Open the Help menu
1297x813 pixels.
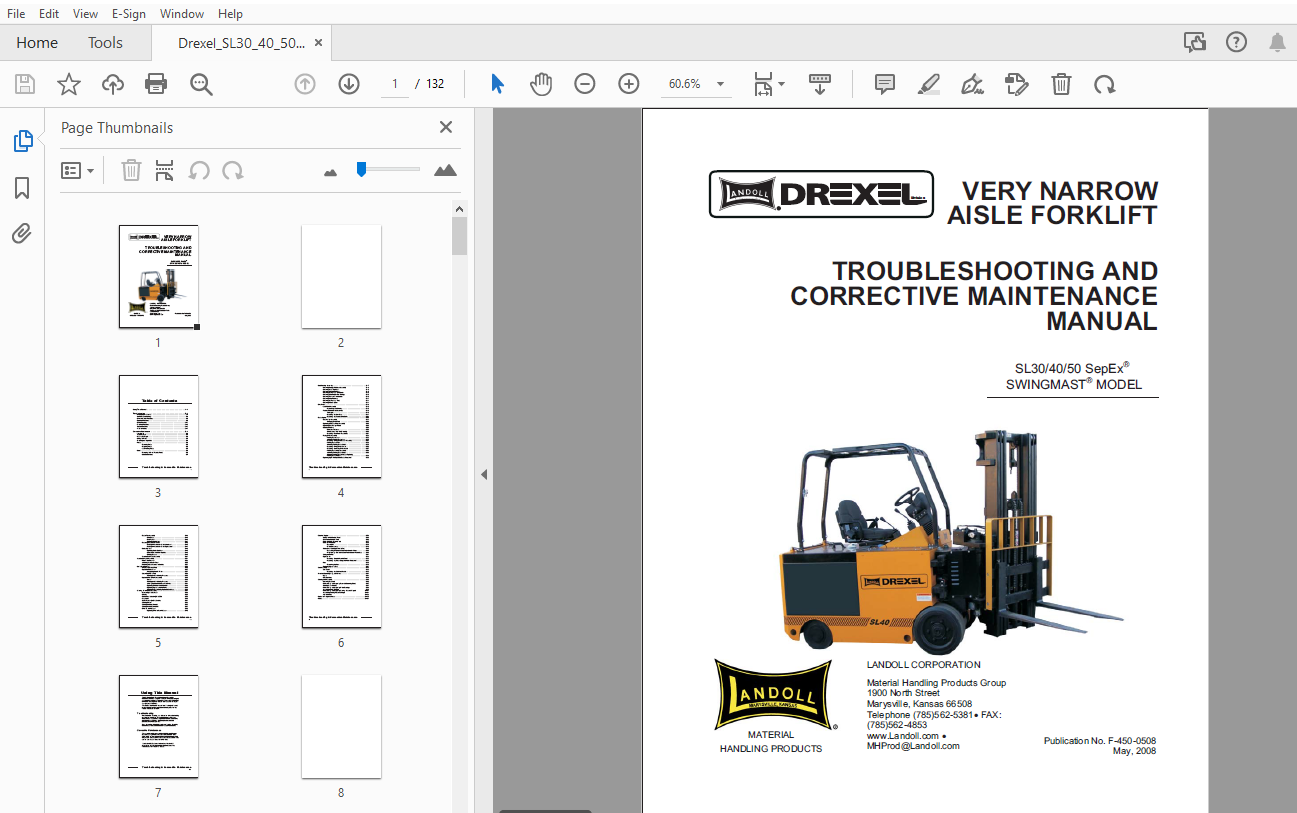(230, 14)
